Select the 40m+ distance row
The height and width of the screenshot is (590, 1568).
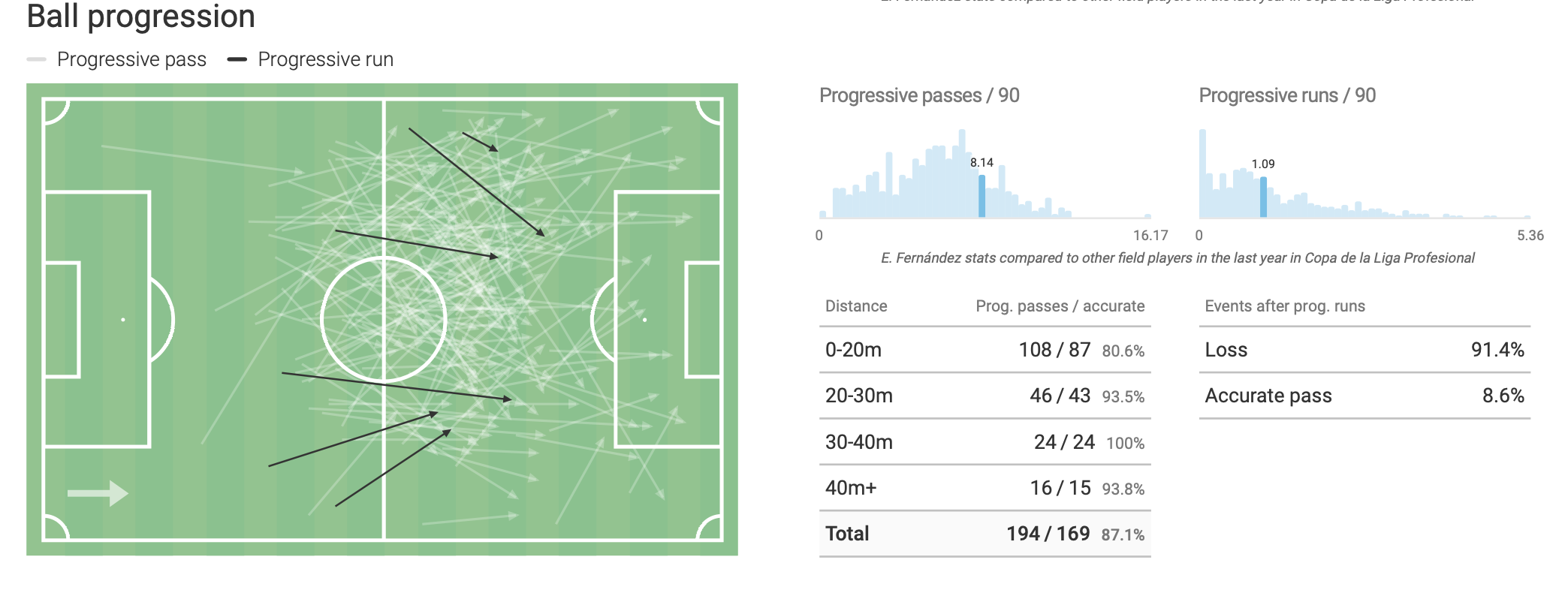(x=984, y=488)
